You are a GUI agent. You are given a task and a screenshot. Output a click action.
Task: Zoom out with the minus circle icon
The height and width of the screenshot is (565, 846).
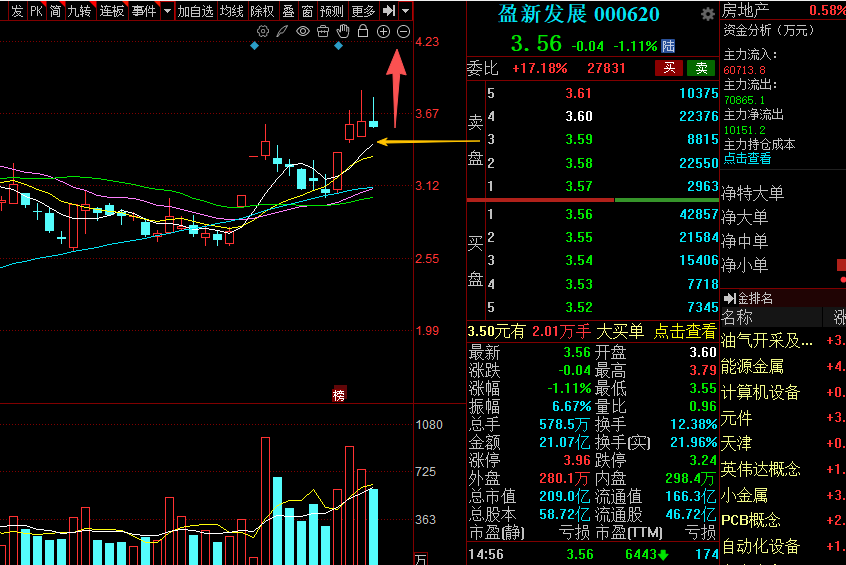tap(403, 31)
